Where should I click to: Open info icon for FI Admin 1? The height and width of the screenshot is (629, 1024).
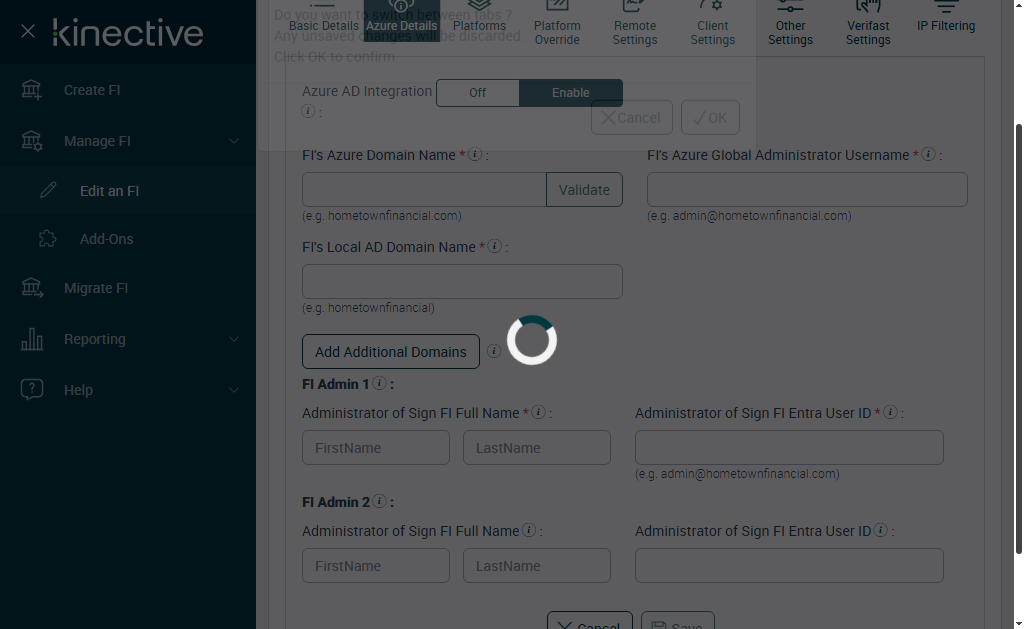pos(379,383)
